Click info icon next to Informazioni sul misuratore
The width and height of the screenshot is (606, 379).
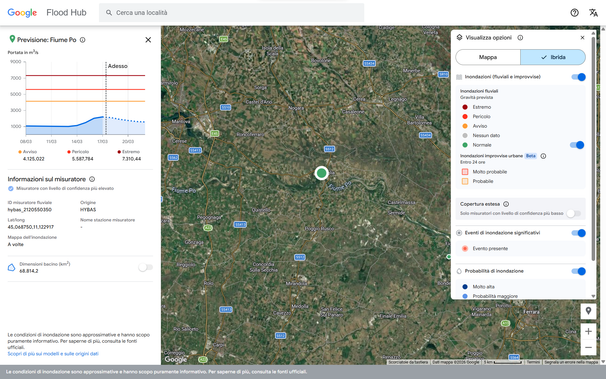coord(92,179)
